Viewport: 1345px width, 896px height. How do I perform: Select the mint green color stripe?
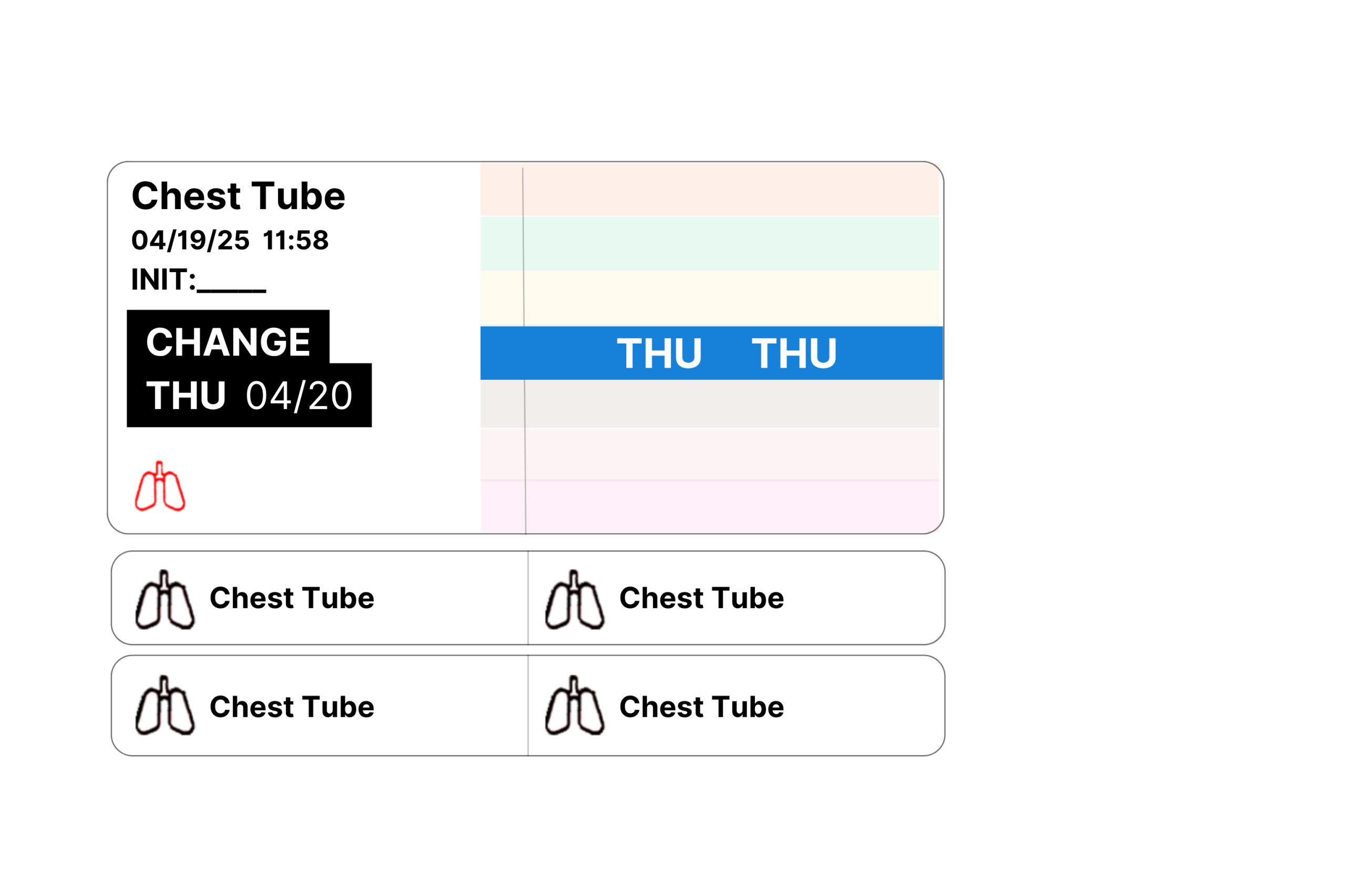click(x=710, y=243)
